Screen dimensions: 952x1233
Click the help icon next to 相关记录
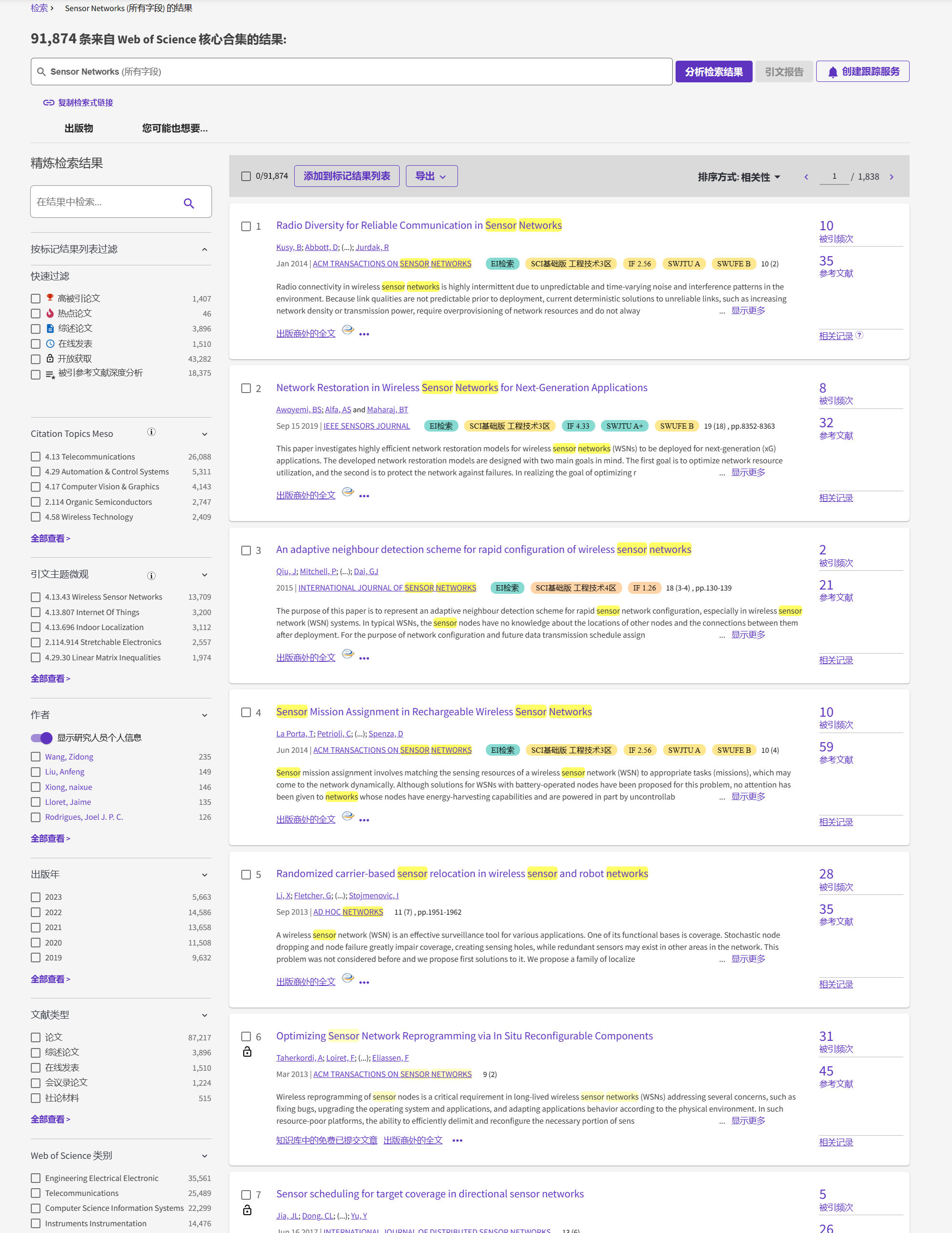pos(859,335)
